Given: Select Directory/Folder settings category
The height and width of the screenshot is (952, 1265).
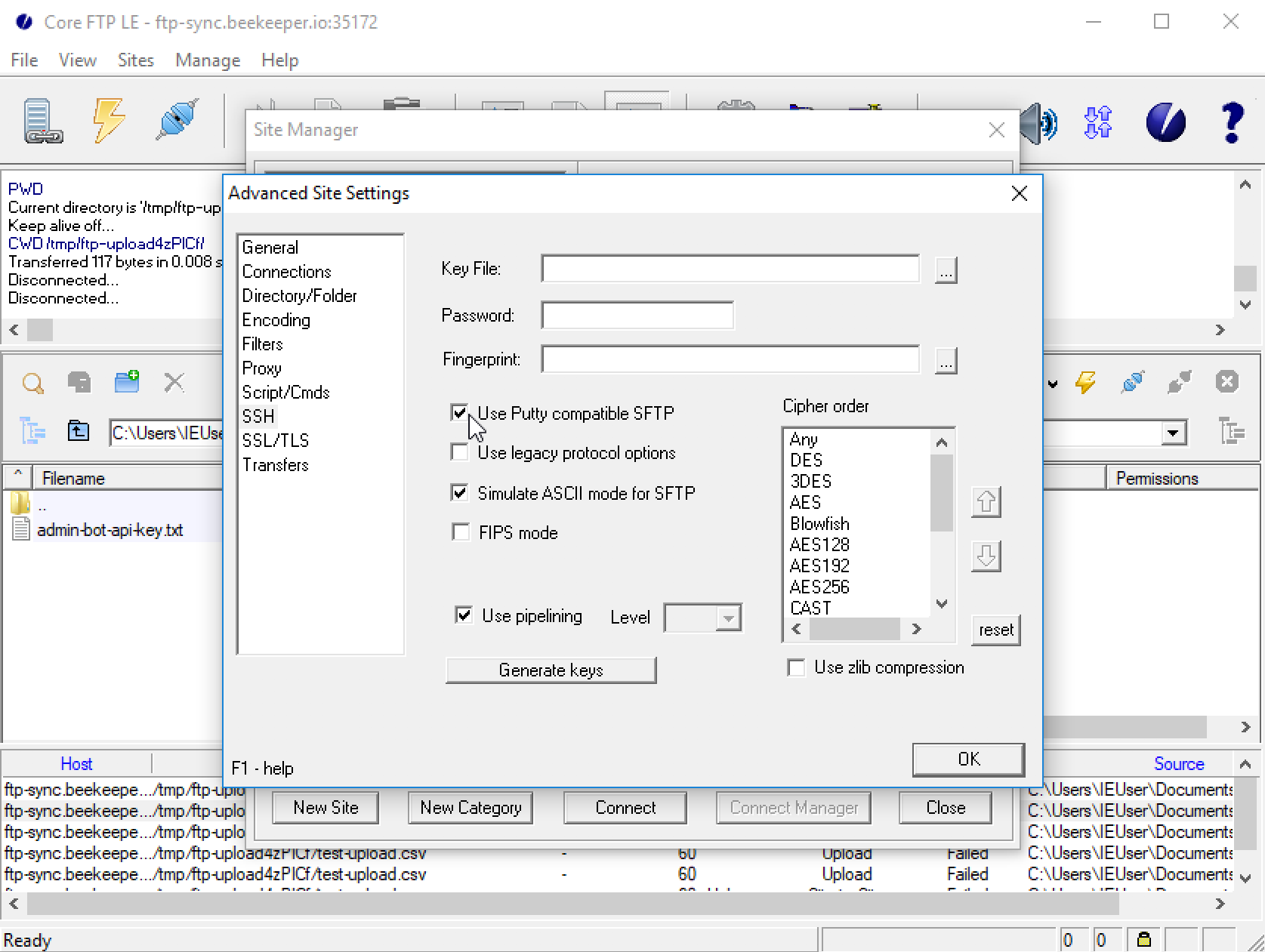Looking at the screenshot, I should 299,296.
